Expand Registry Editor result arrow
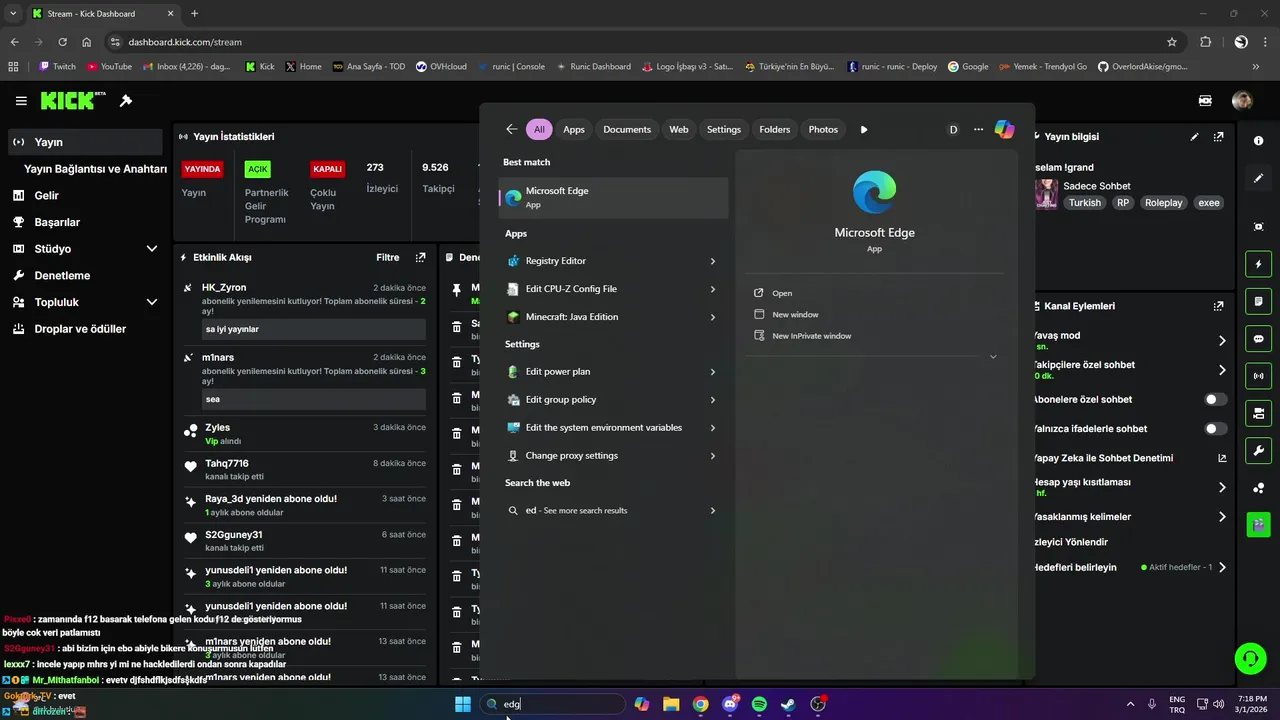The height and width of the screenshot is (720, 1280). tap(713, 261)
